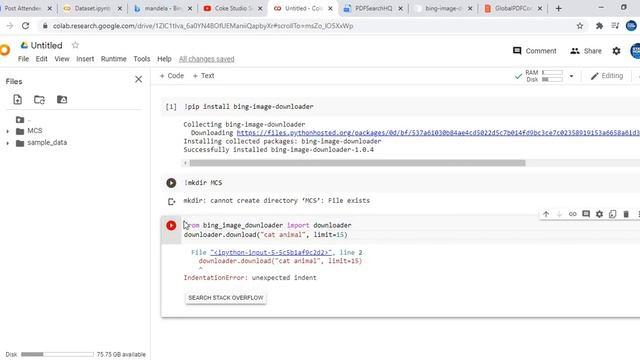Viewport: 640px width, 360px height.
Task: Refresh the Files panel folder listing
Action: 39,100
